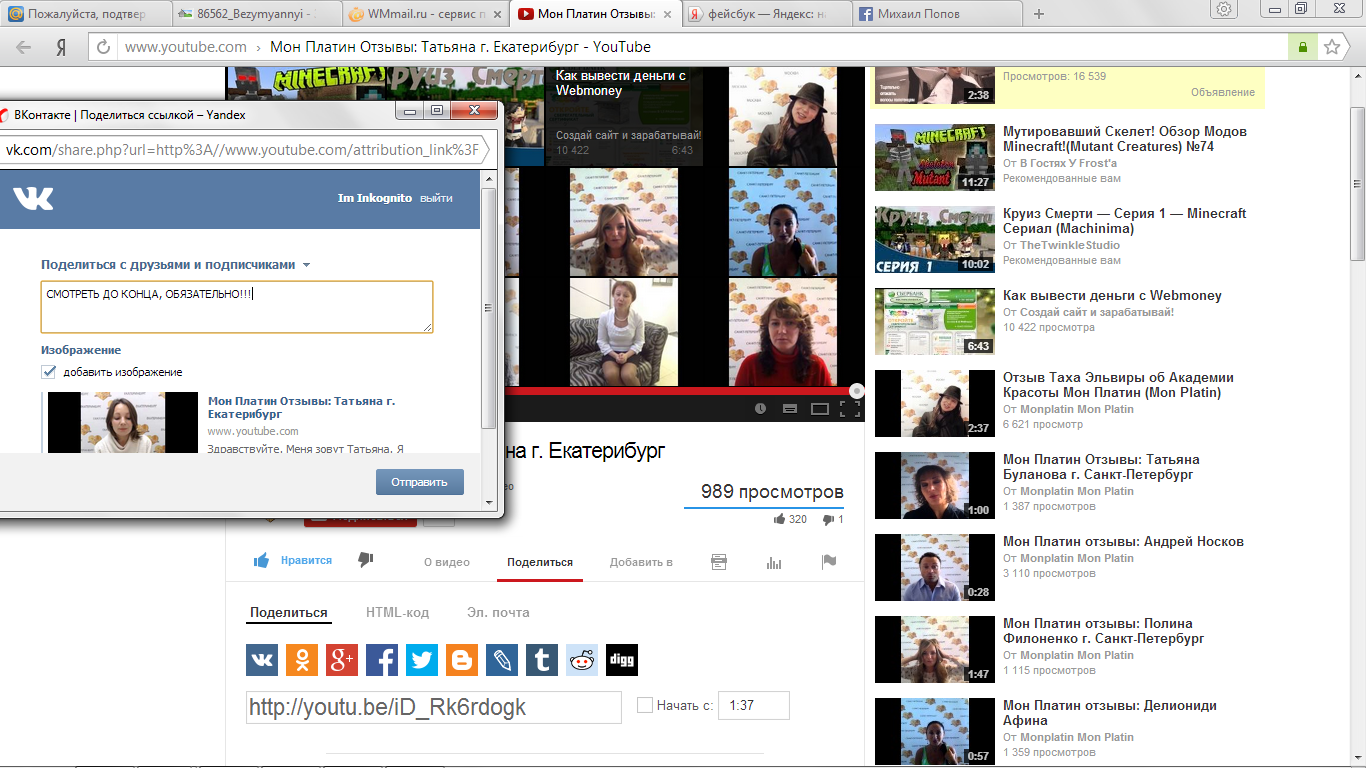The image size is (1366, 768).
Task: Click the youtu.be share URL field
Action: 434,707
